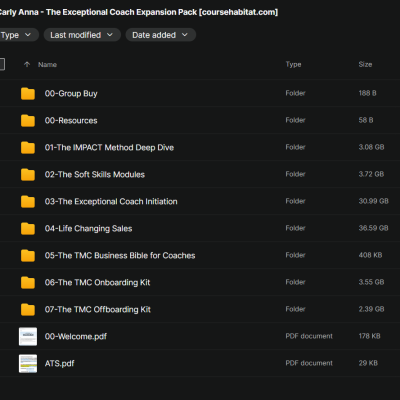The width and height of the screenshot is (400, 400).
Task: Select 07-The TMC Offboarding Kit name
Action: tap(98, 310)
